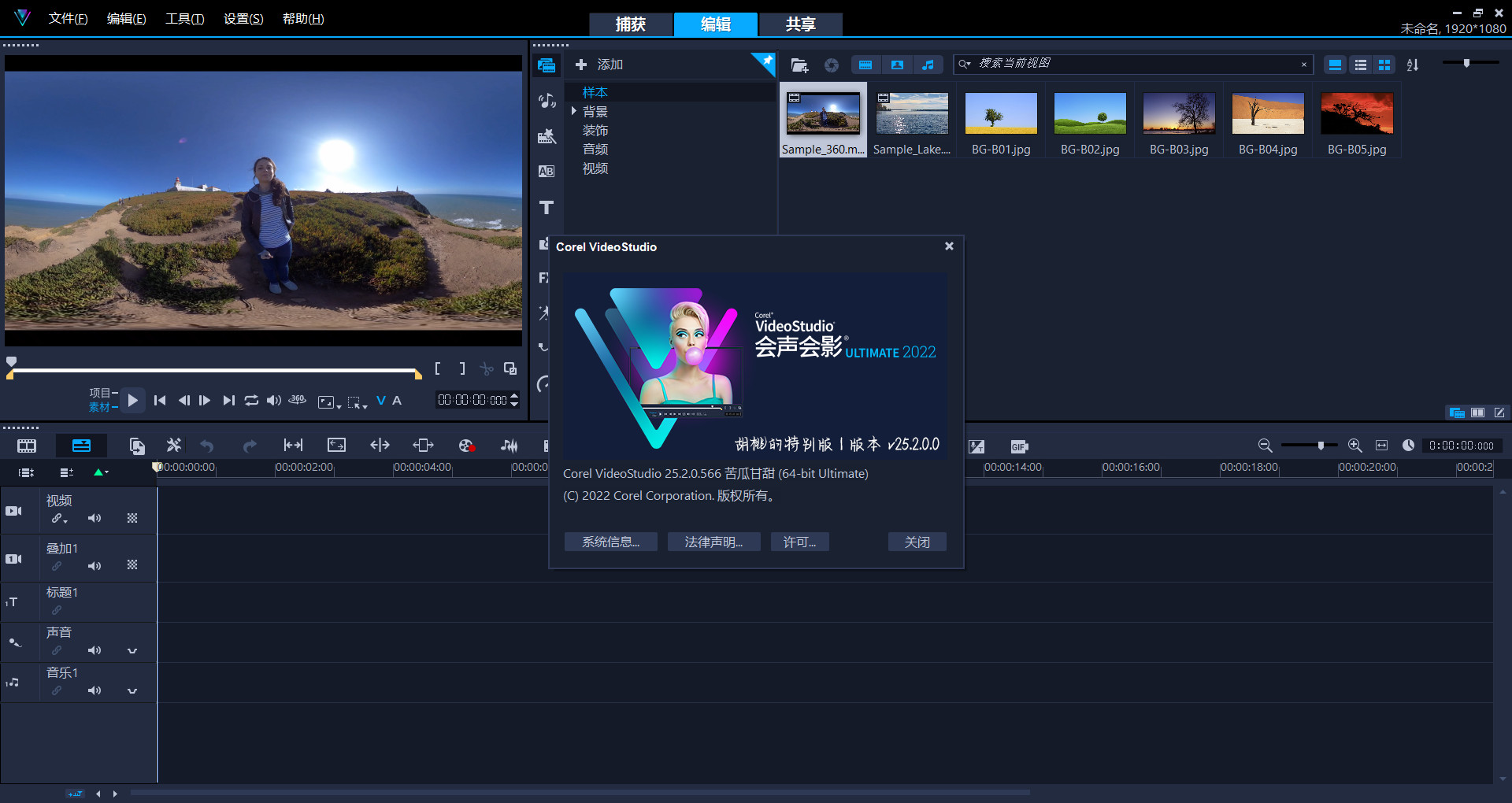Screen dimensions: 1512x803
Task: Open the preview aspect ratio dropdown
Action: (329, 402)
